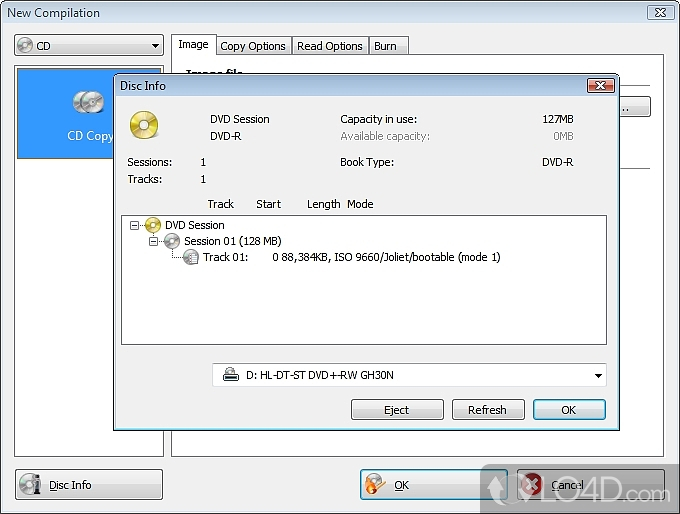Image resolution: width=680 pixels, height=514 pixels.
Task: Click the Disc Info button in New Compilation
Action: click(x=89, y=485)
